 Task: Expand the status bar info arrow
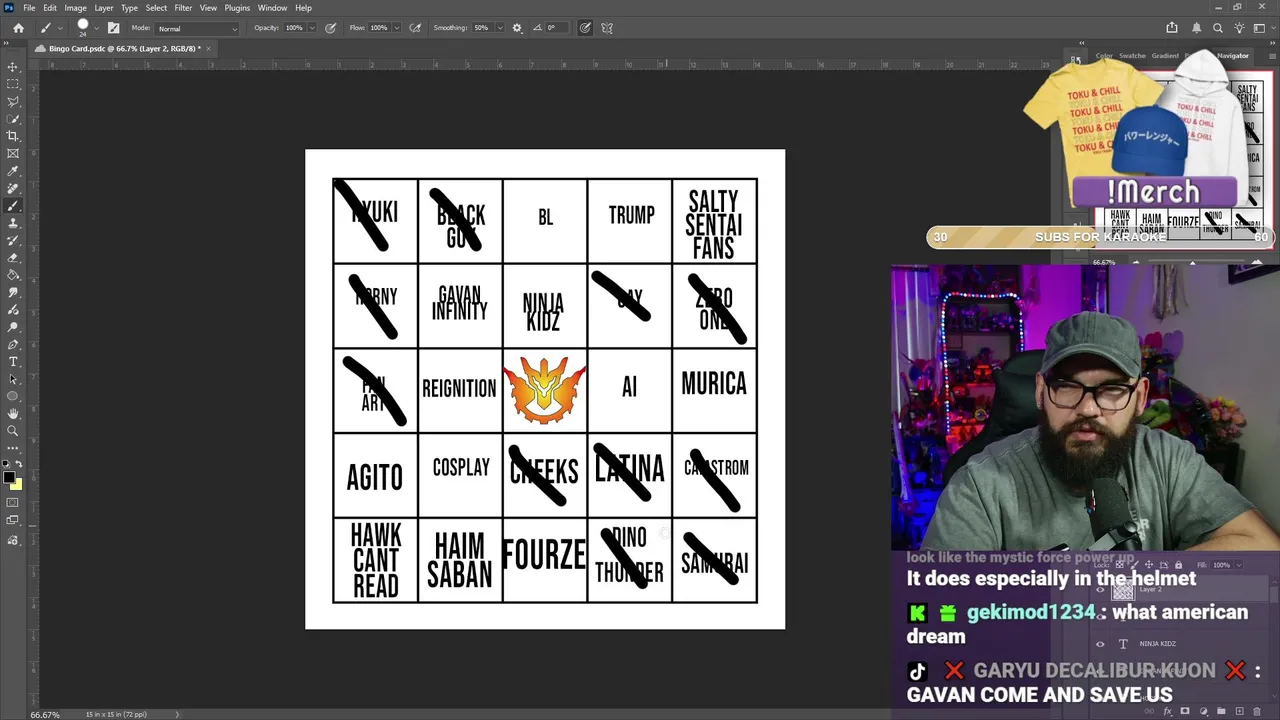(x=178, y=714)
